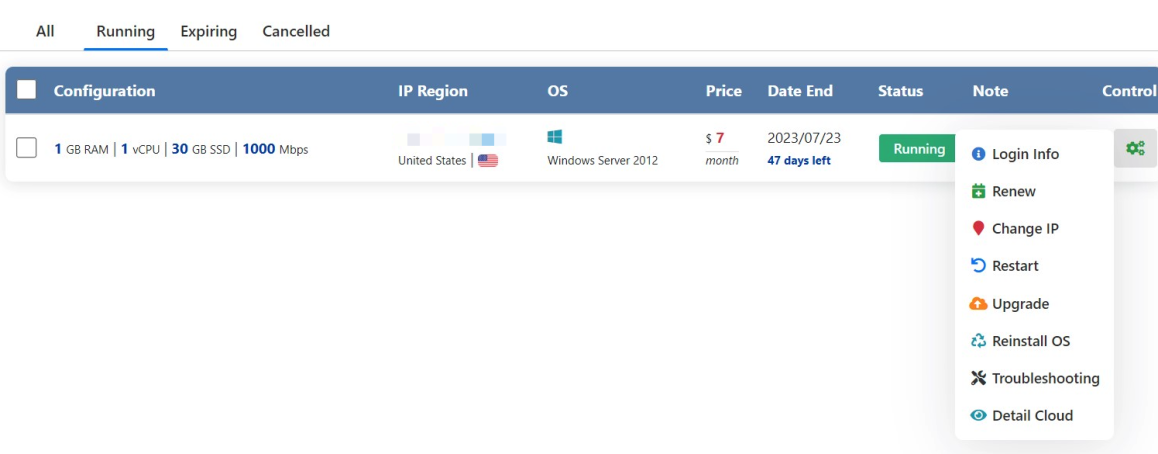Click the blue Restart arrow icon

pos(979,266)
